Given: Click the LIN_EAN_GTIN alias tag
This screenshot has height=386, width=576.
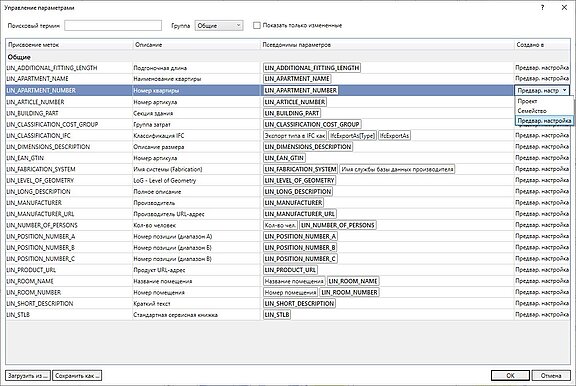Looking at the screenshot, I should [284, 158].
